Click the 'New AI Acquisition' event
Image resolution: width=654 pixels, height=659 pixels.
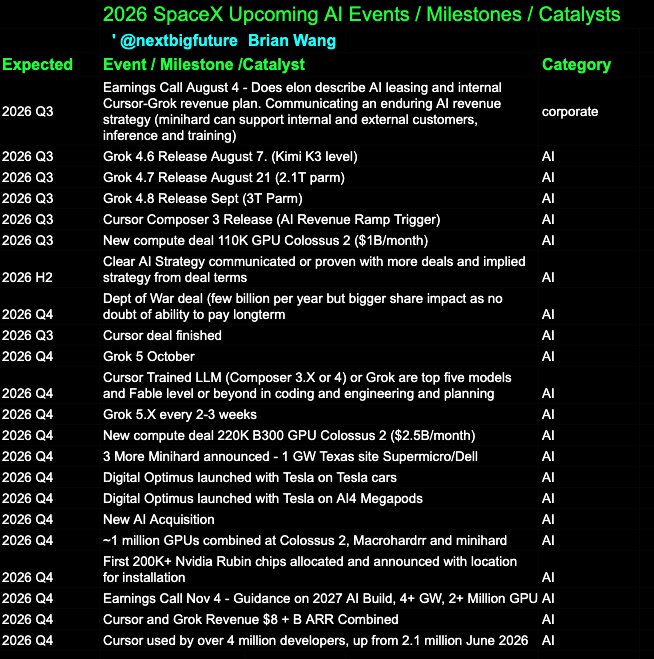[x=158, y=519]
